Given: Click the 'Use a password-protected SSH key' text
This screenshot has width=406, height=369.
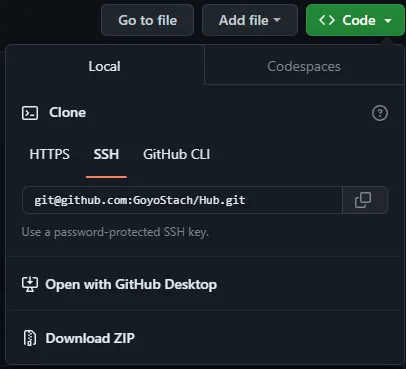Looking at the screenshot, I should pos(115,232).
